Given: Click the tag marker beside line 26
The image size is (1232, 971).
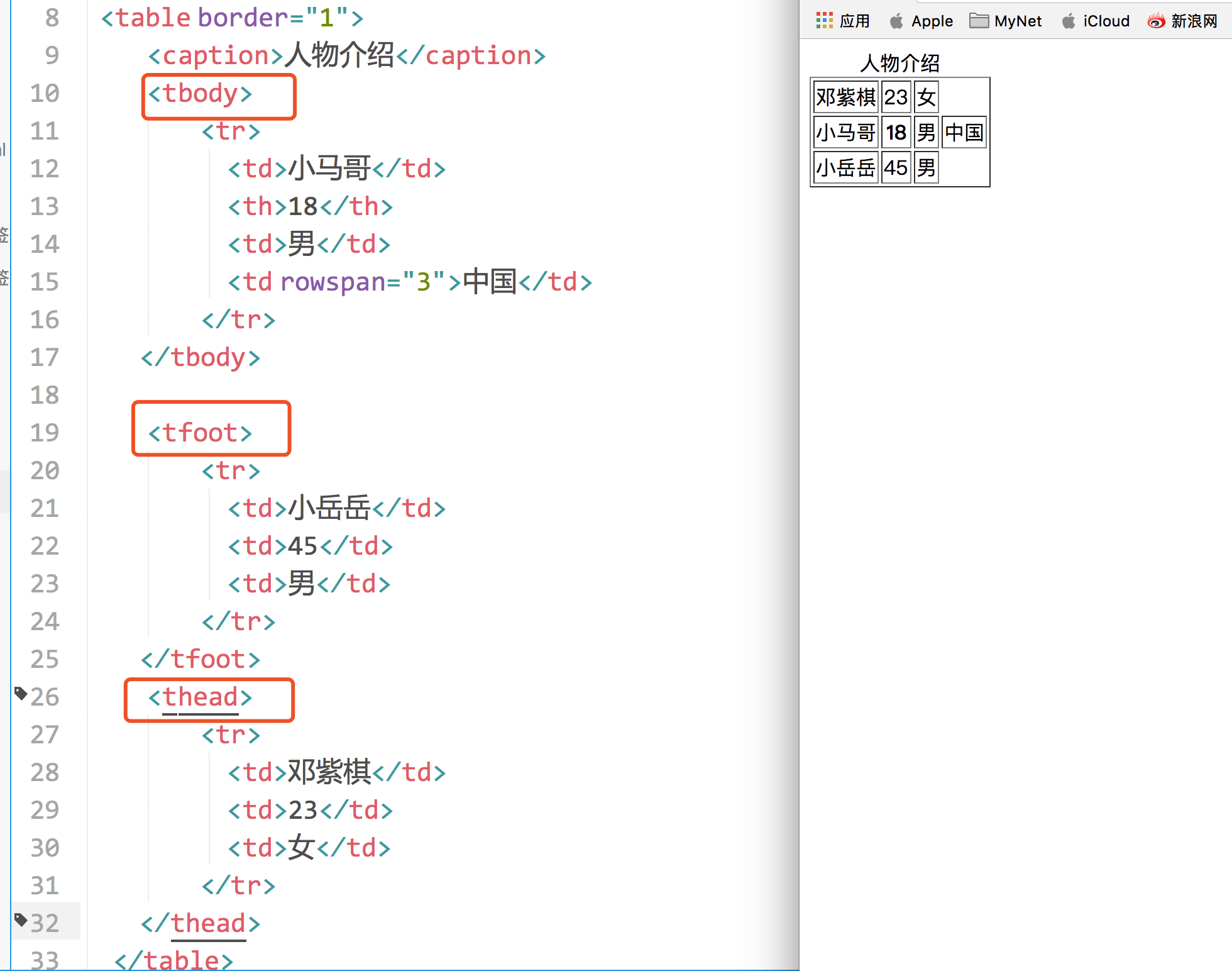Looking at the screenshot, I should pyautogui.click(x=20, y=693).
